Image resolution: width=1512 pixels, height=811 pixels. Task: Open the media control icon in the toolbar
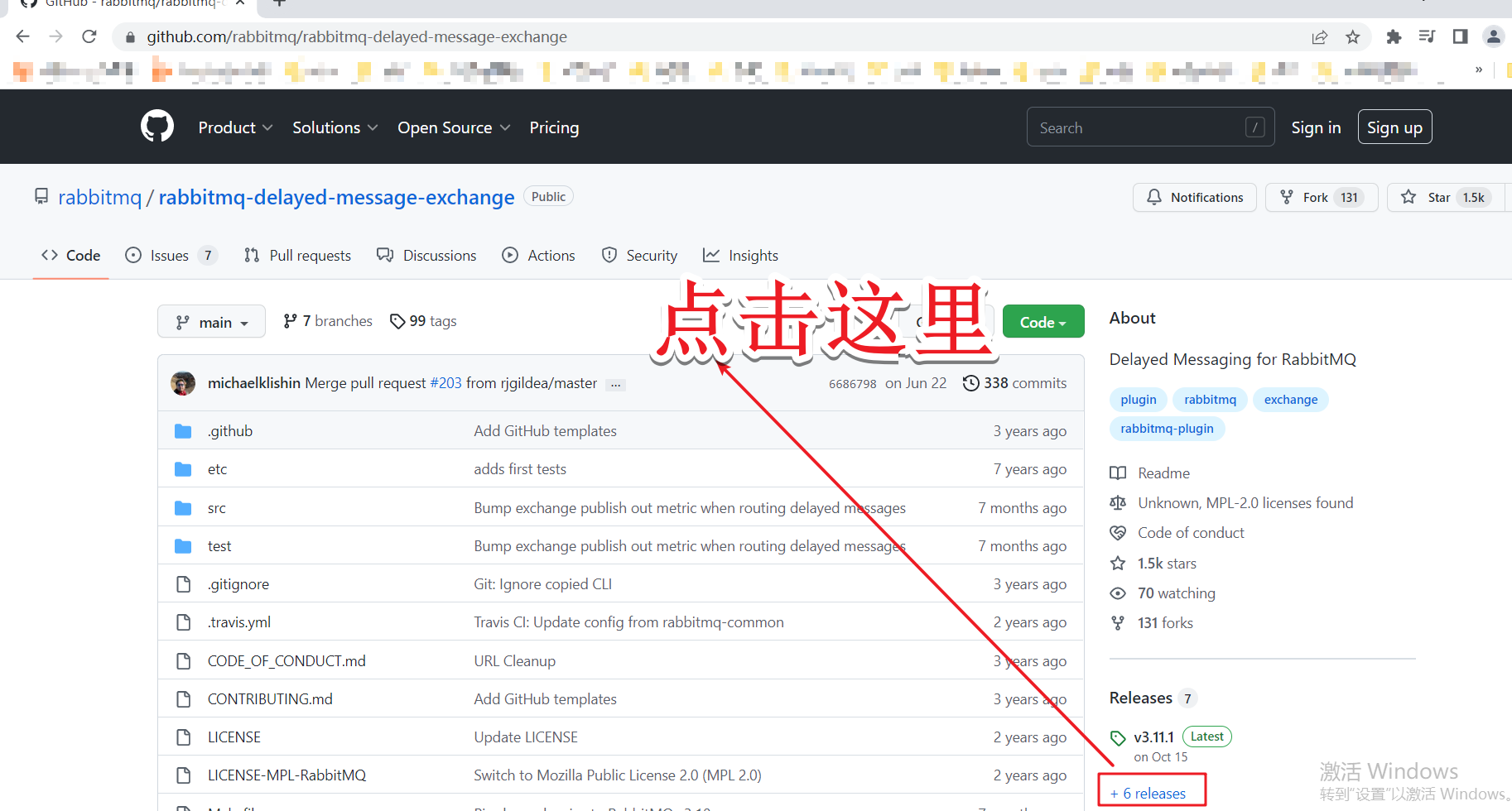pyautogui.click(x=1427, y=36)
